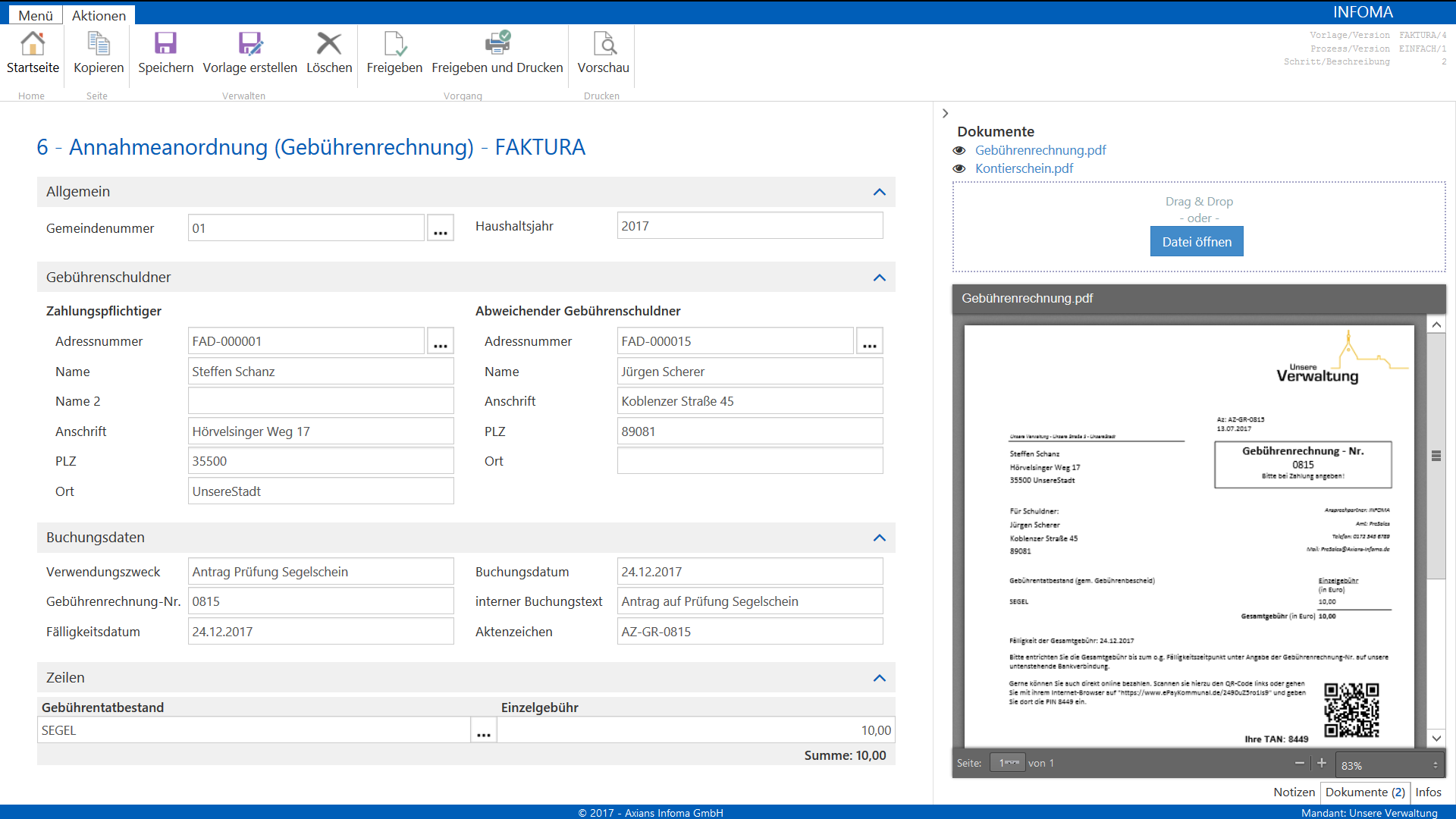The height and width of the screenshot is (819, 1456).
Task: Click the Name 2 empty field
Action: [321, 401]
